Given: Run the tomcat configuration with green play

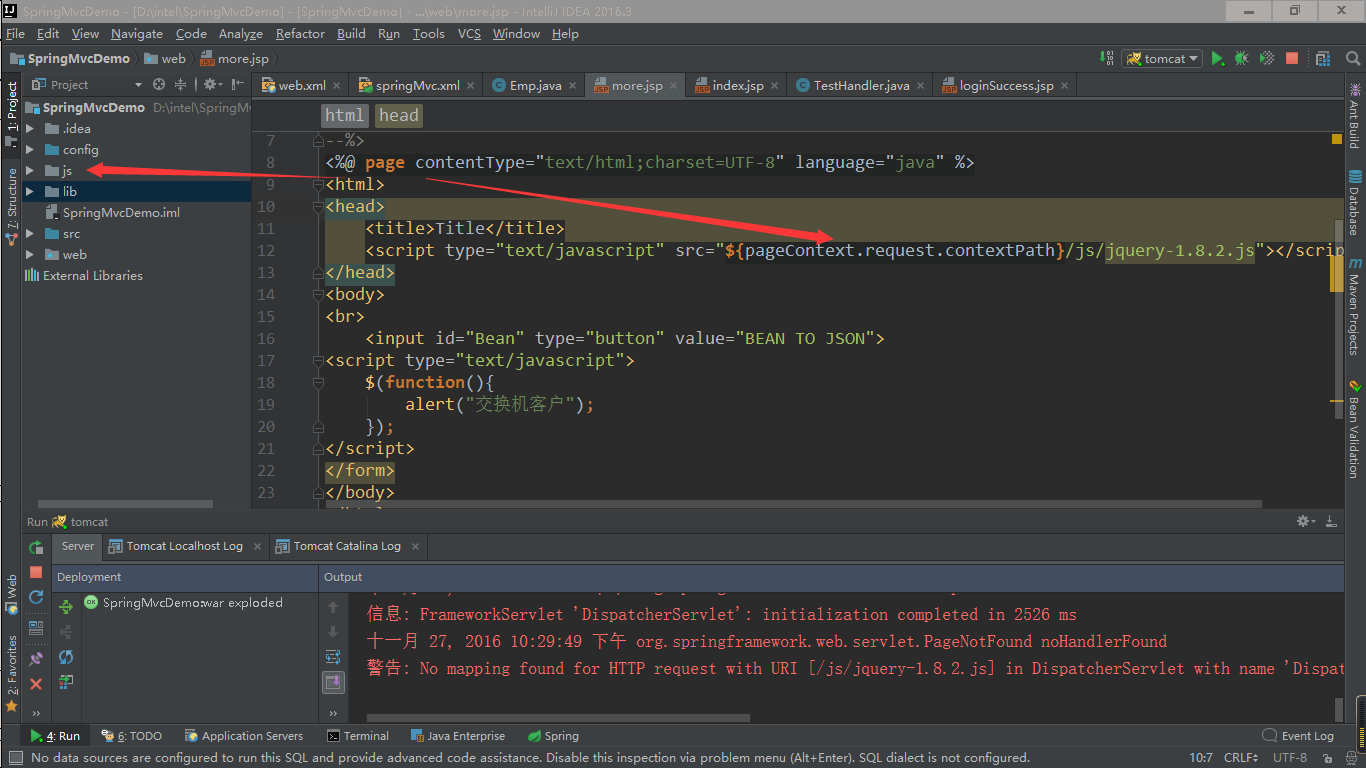Looking at the screenshot, I should (1217, 59).
